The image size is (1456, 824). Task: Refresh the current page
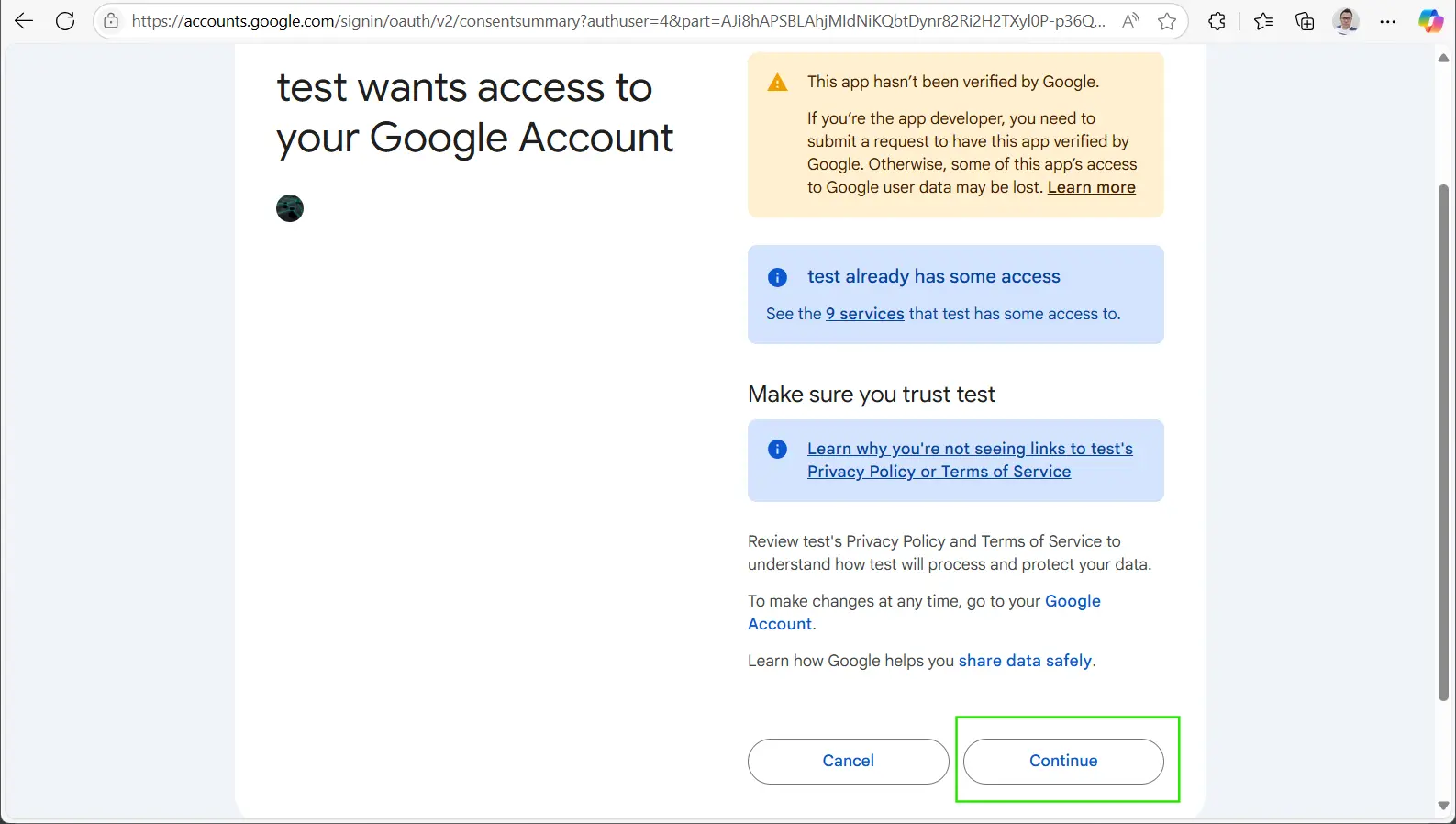pos(65,21)
